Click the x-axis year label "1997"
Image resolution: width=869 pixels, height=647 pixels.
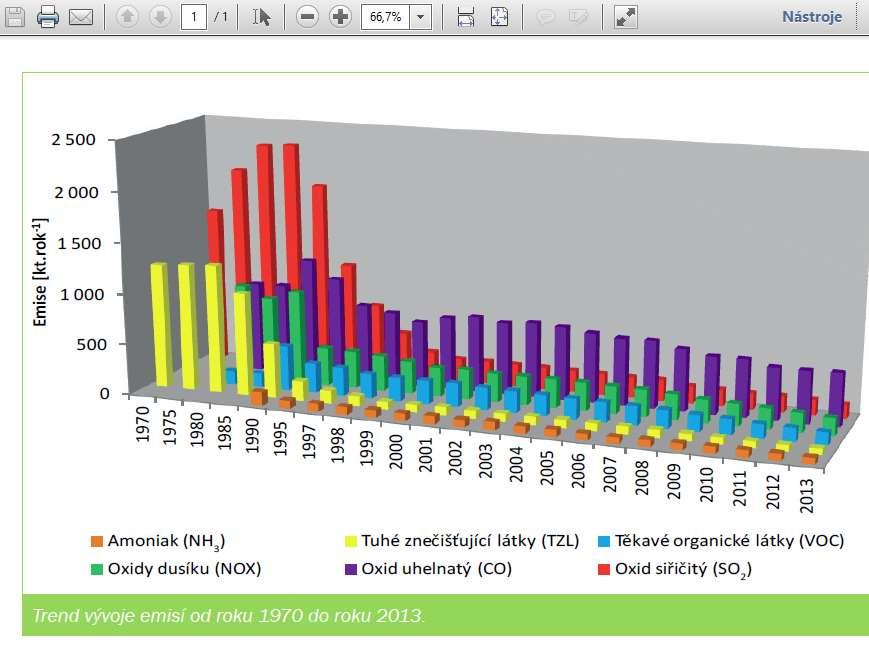(309, 442)
